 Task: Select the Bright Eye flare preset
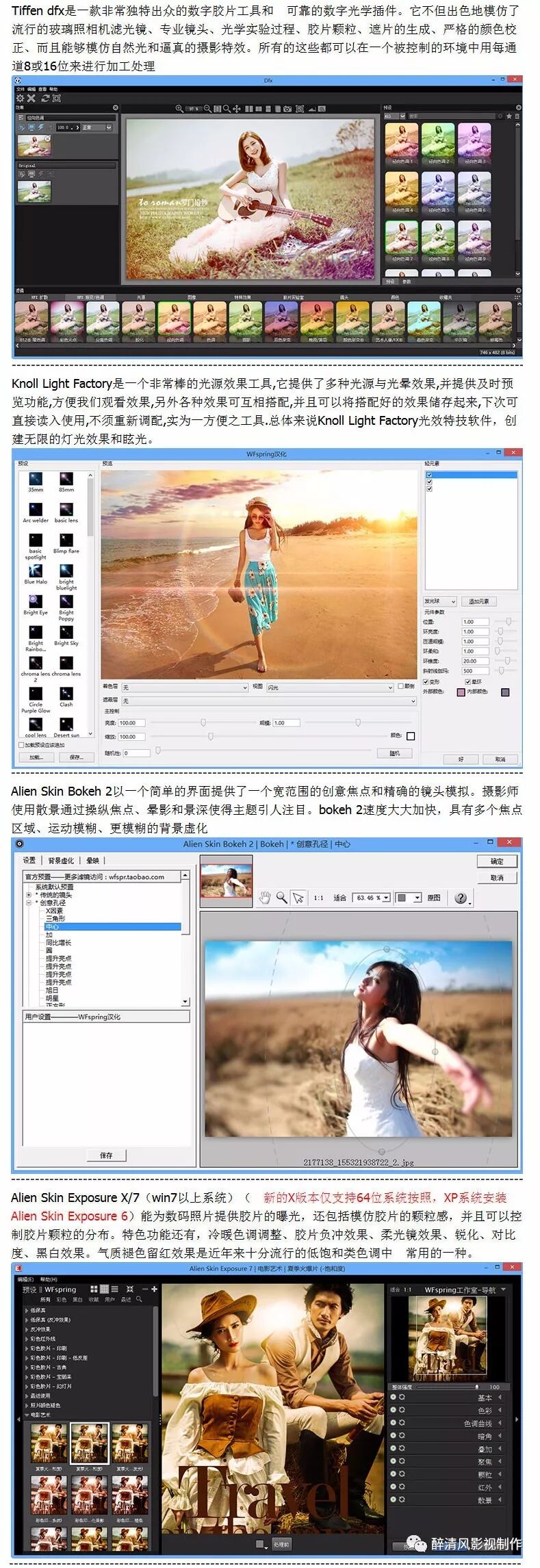(x=36, y=605)
